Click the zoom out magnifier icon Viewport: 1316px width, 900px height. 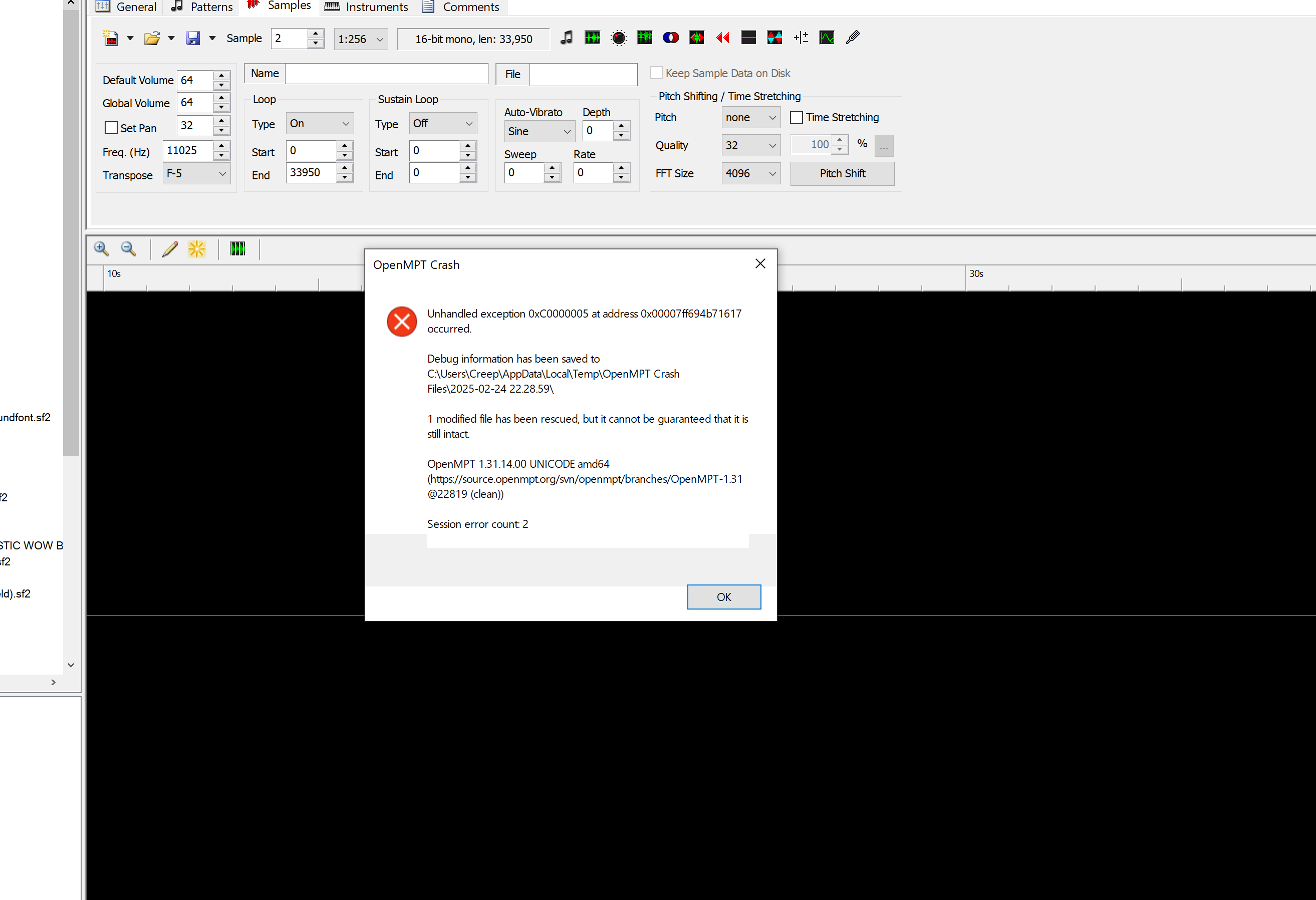129,249
